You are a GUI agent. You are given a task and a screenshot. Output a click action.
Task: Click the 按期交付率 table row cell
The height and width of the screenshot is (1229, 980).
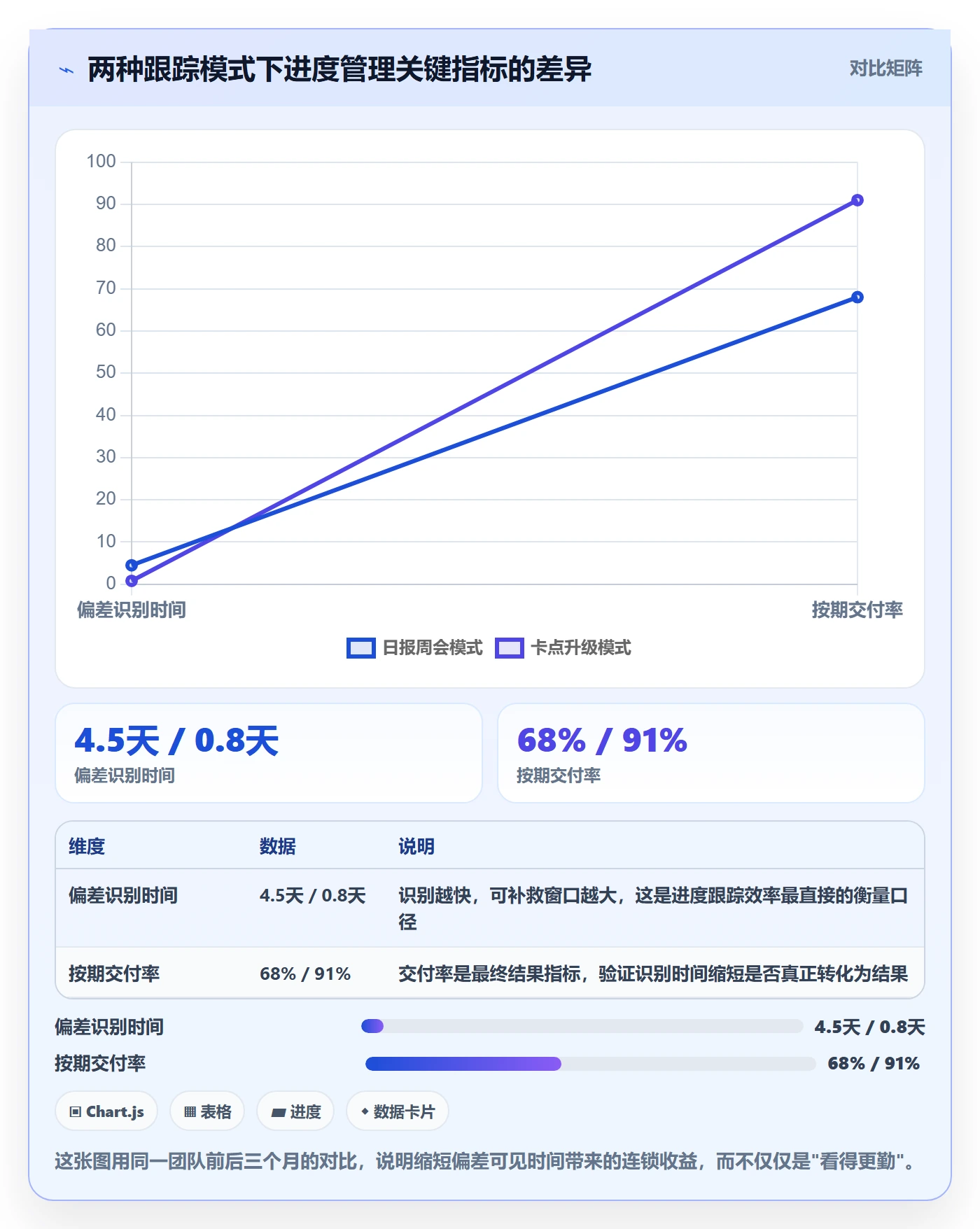114,974
